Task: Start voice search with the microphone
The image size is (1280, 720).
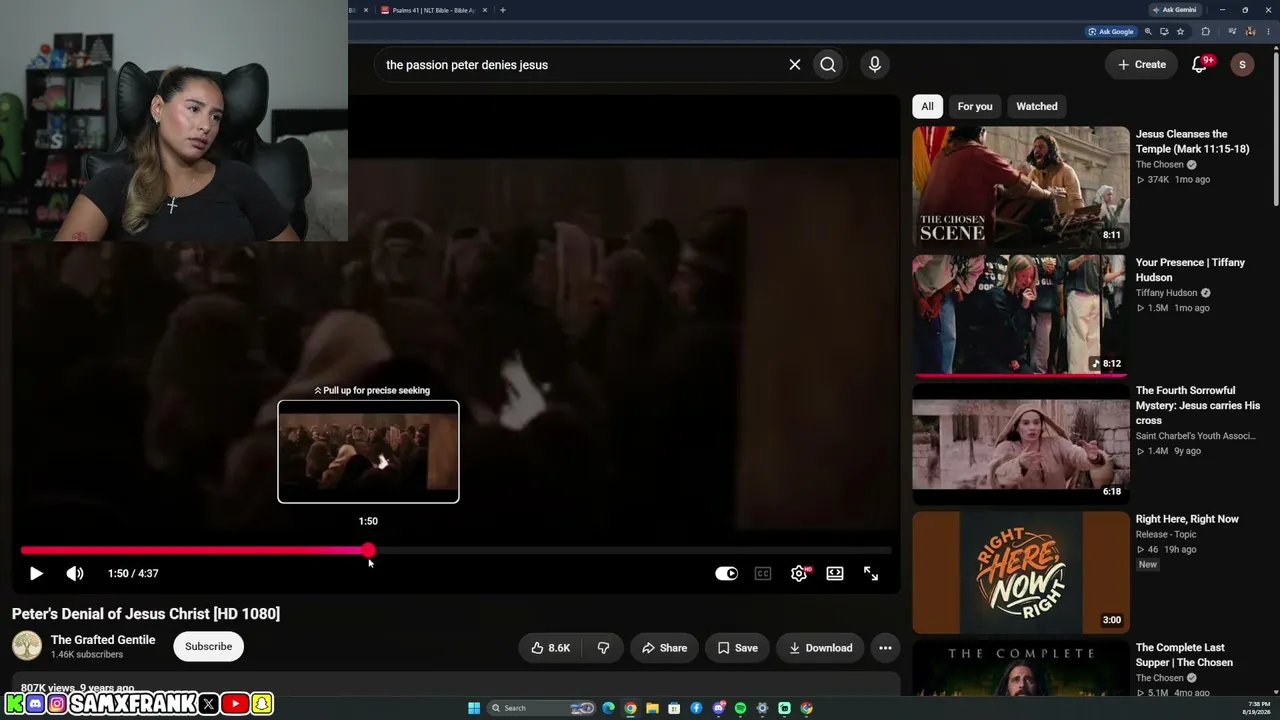Action: 875,65
